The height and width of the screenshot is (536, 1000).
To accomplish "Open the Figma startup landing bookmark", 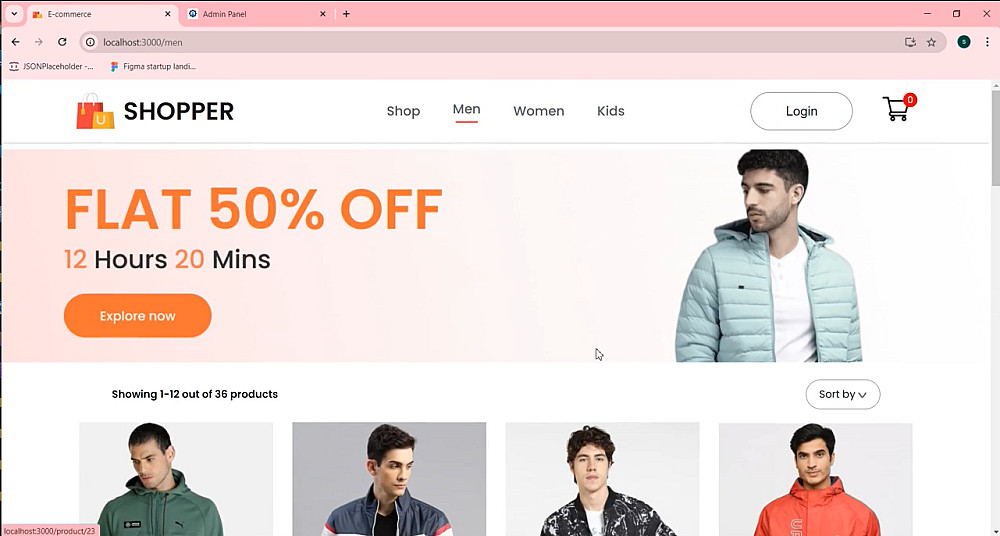I will 153,66.
